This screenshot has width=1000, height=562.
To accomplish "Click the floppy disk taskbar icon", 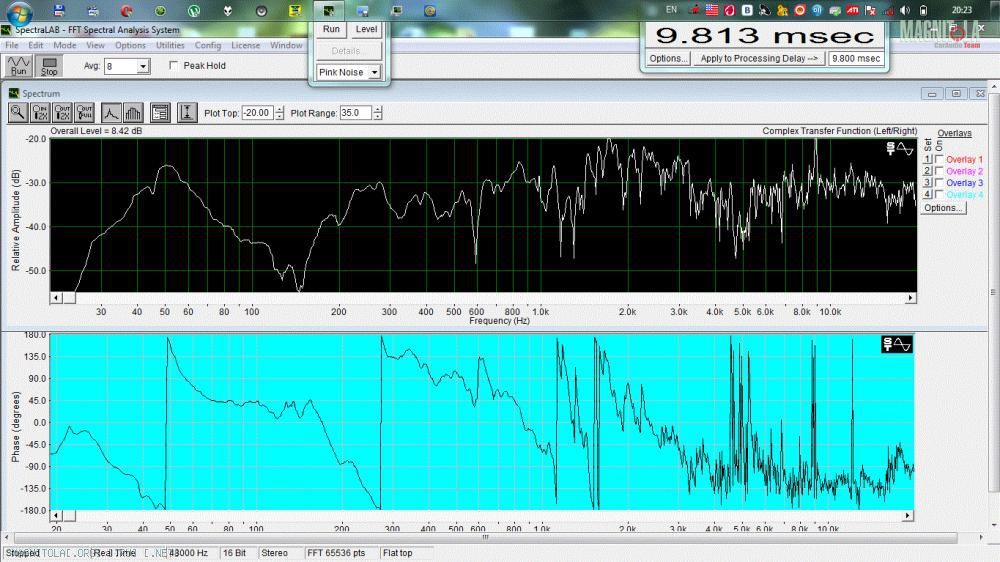I will 59,10.
